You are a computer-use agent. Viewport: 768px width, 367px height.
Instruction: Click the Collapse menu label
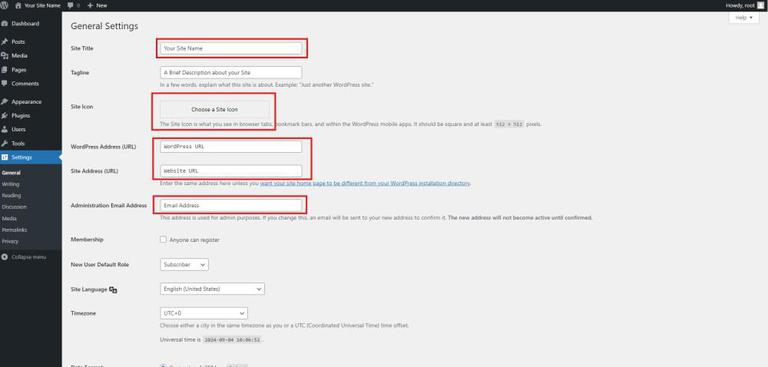[29, 257]
